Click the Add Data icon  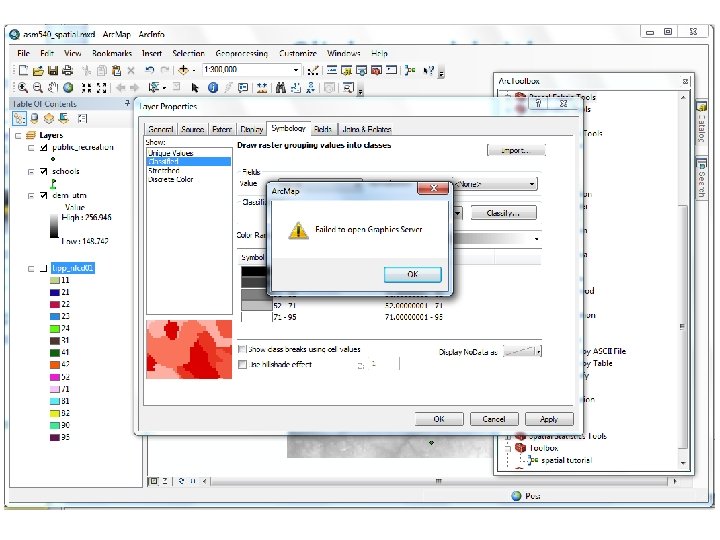click(x=183, y=70)
